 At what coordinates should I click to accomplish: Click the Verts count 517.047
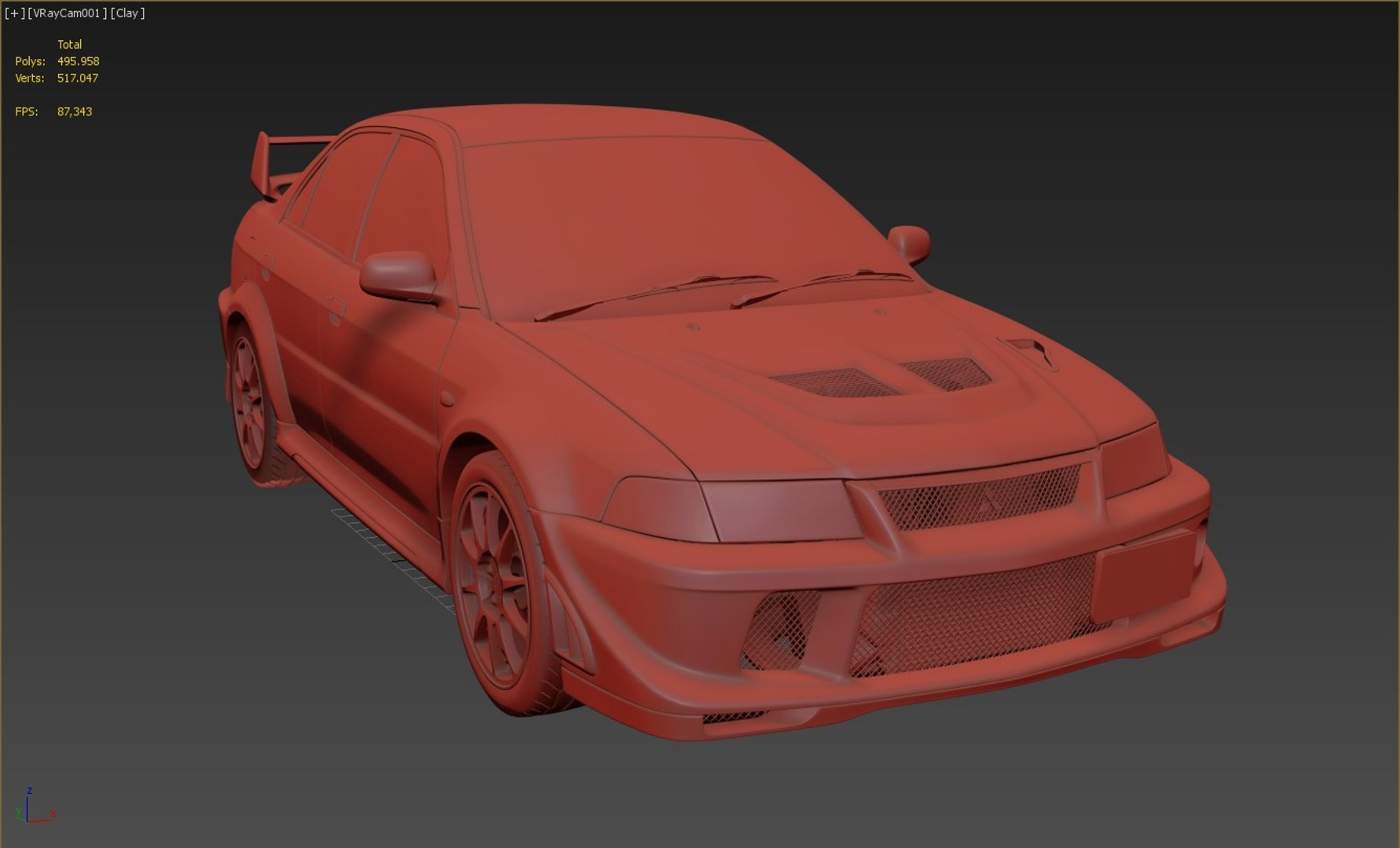[78, 79]
